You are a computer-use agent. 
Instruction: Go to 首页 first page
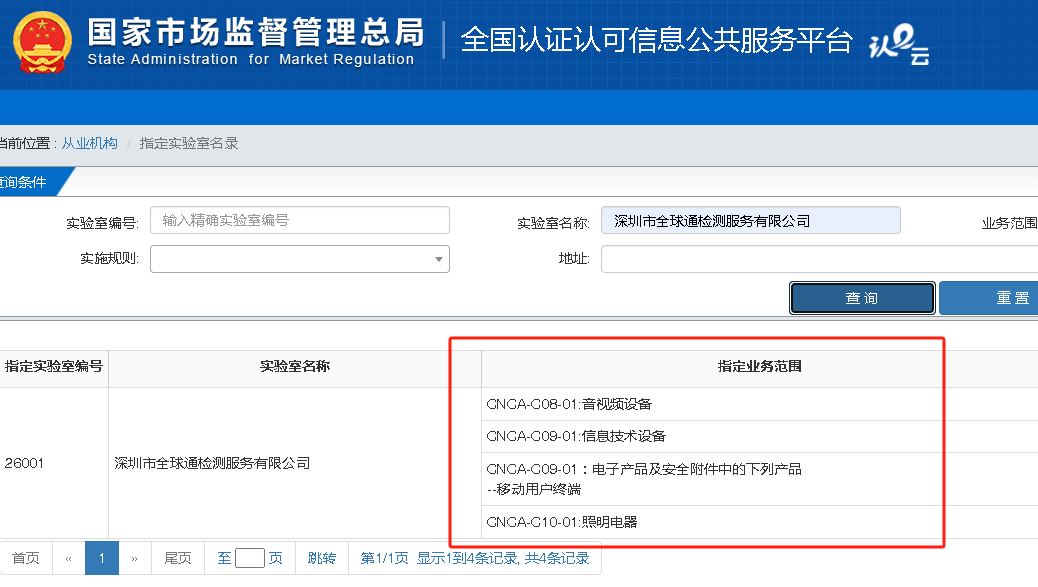pos(26,558)
